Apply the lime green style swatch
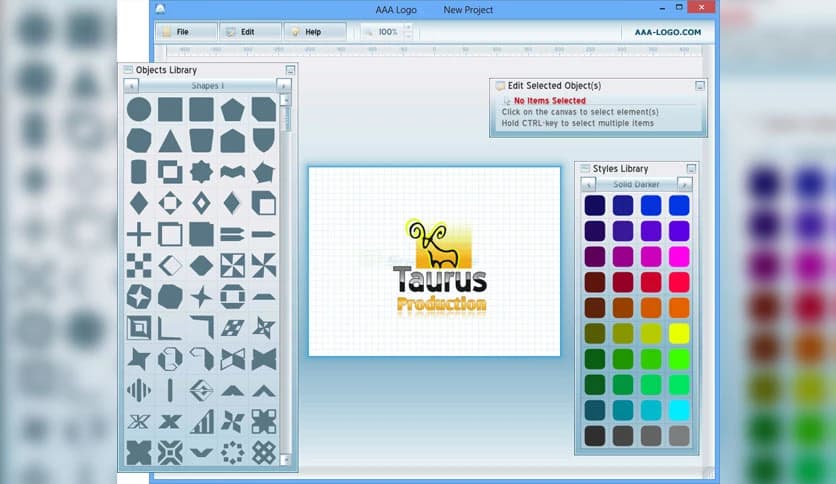 679,359
